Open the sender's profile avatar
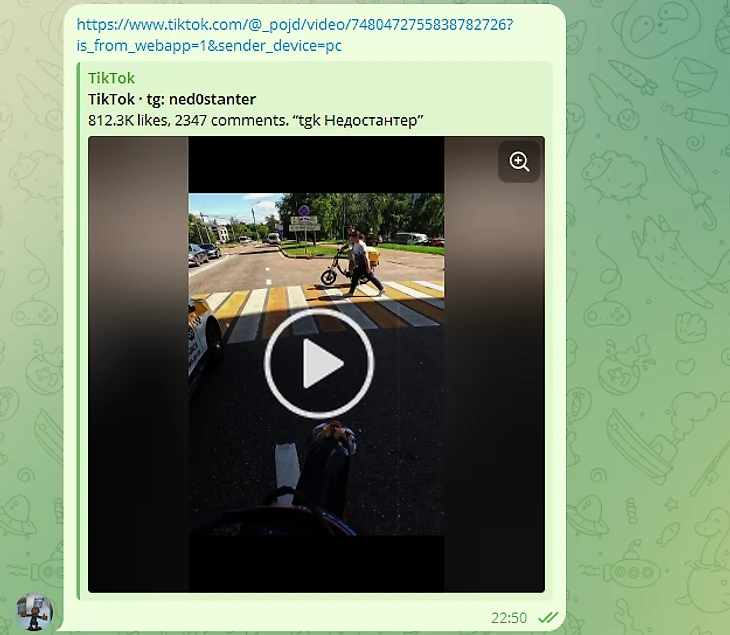 pyautogui.click(x=34, y=611)
